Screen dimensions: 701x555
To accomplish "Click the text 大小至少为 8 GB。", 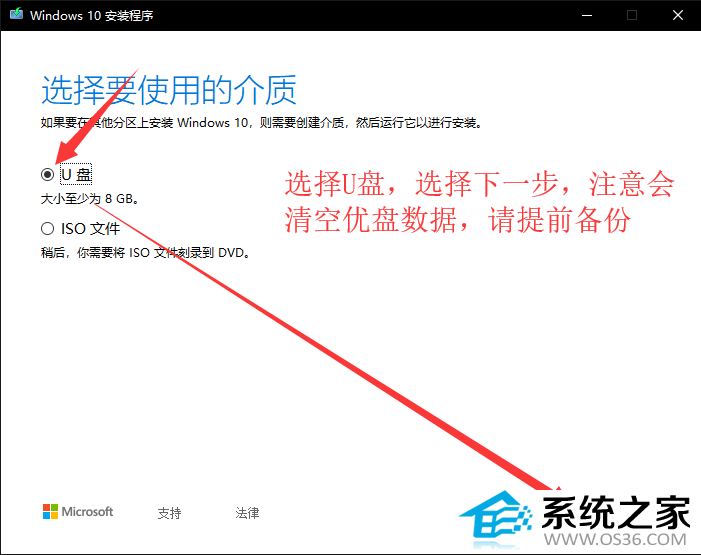I will point(89,199).
